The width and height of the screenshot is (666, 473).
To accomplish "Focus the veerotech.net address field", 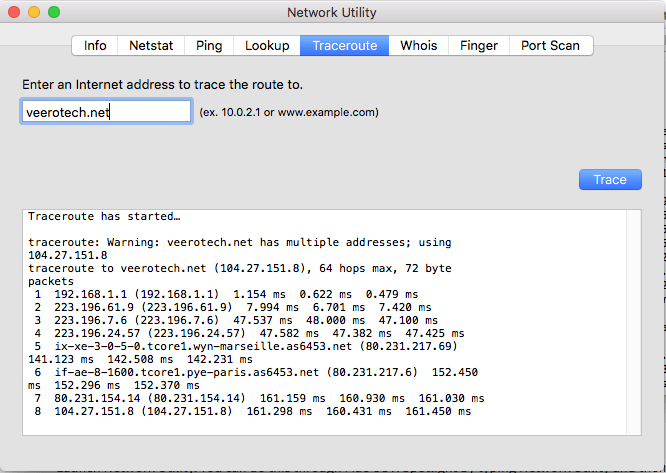I will [x=107, y=112].
